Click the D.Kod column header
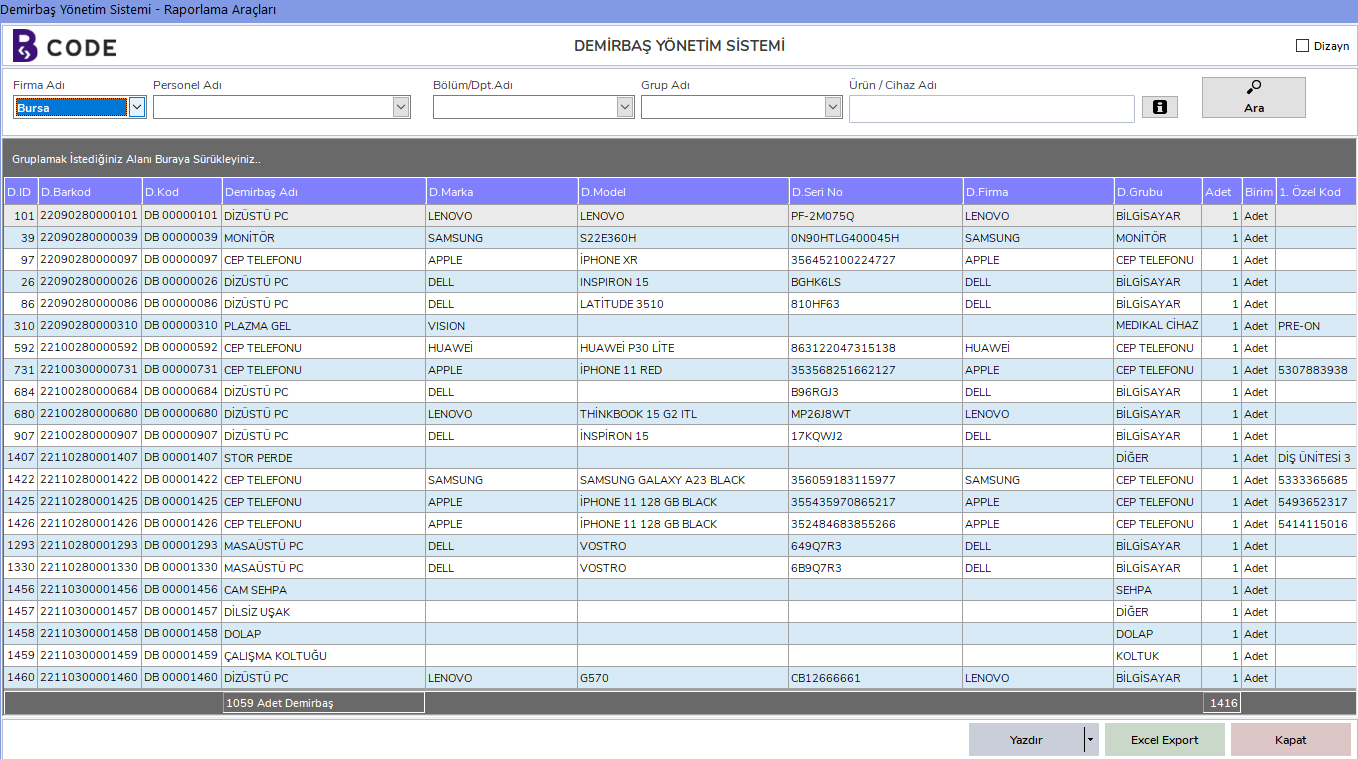Viewport: 1358px width, 759px height. click(182, 192)
